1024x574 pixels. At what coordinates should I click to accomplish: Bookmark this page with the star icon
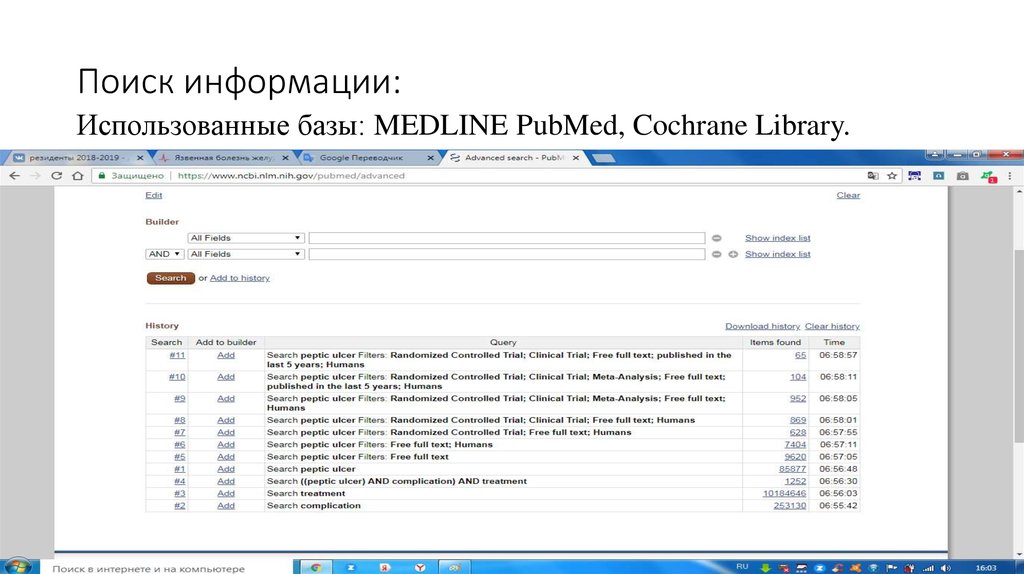click(x=891, y=176)
